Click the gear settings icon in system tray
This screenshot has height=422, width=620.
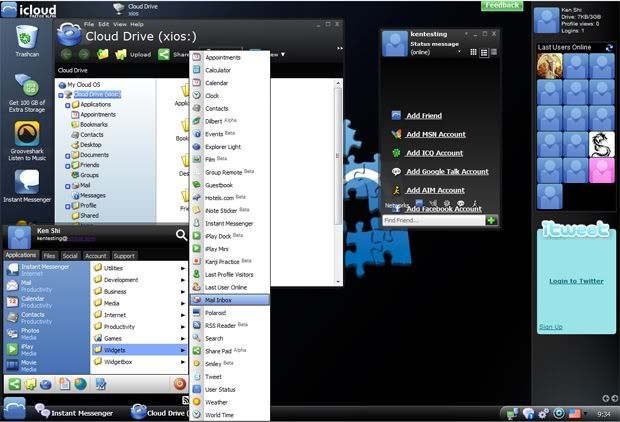point(543,414)
